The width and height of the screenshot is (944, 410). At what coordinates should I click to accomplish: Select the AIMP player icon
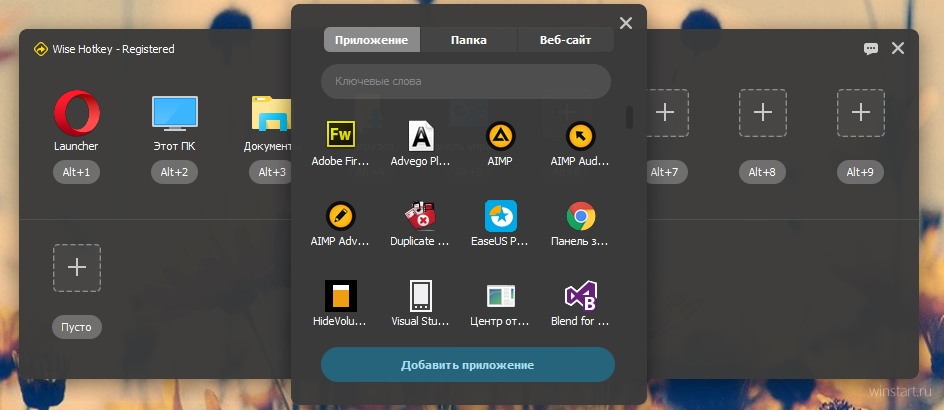(x=500, y=135)
